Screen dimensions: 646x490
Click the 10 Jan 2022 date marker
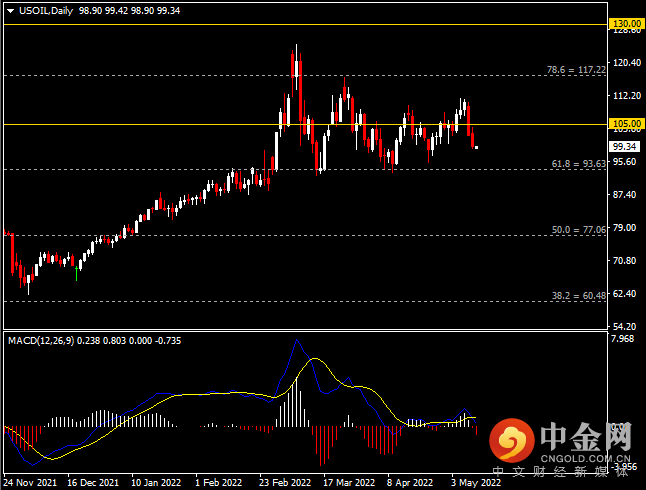click(x=156, y=480)
